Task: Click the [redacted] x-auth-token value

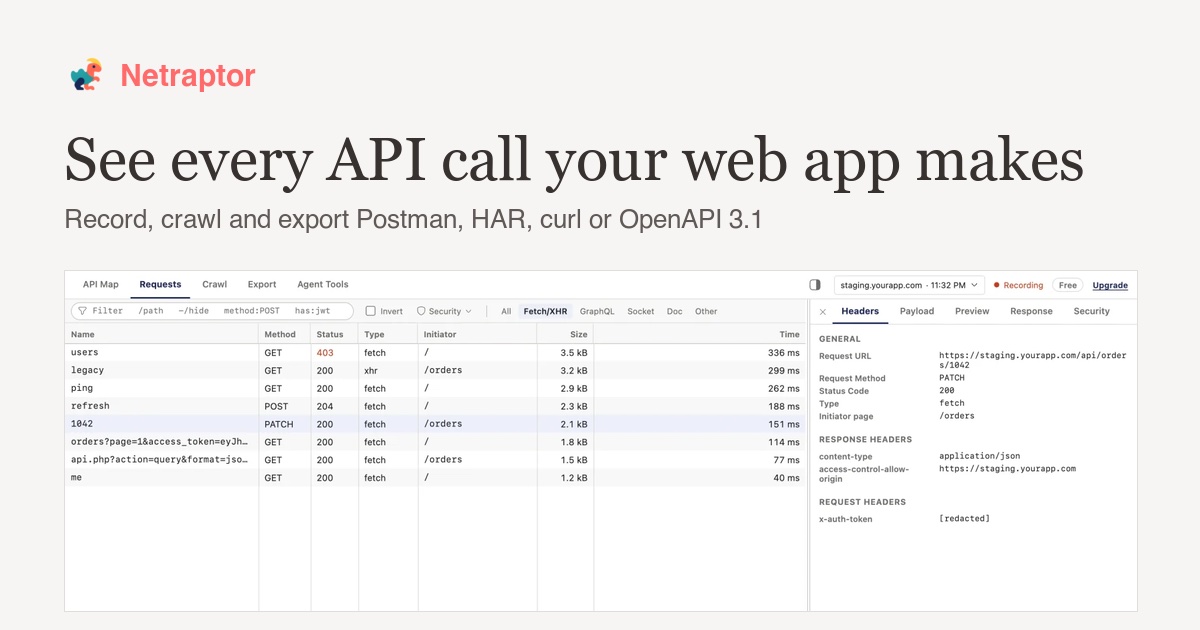Action: click(964, 519)
